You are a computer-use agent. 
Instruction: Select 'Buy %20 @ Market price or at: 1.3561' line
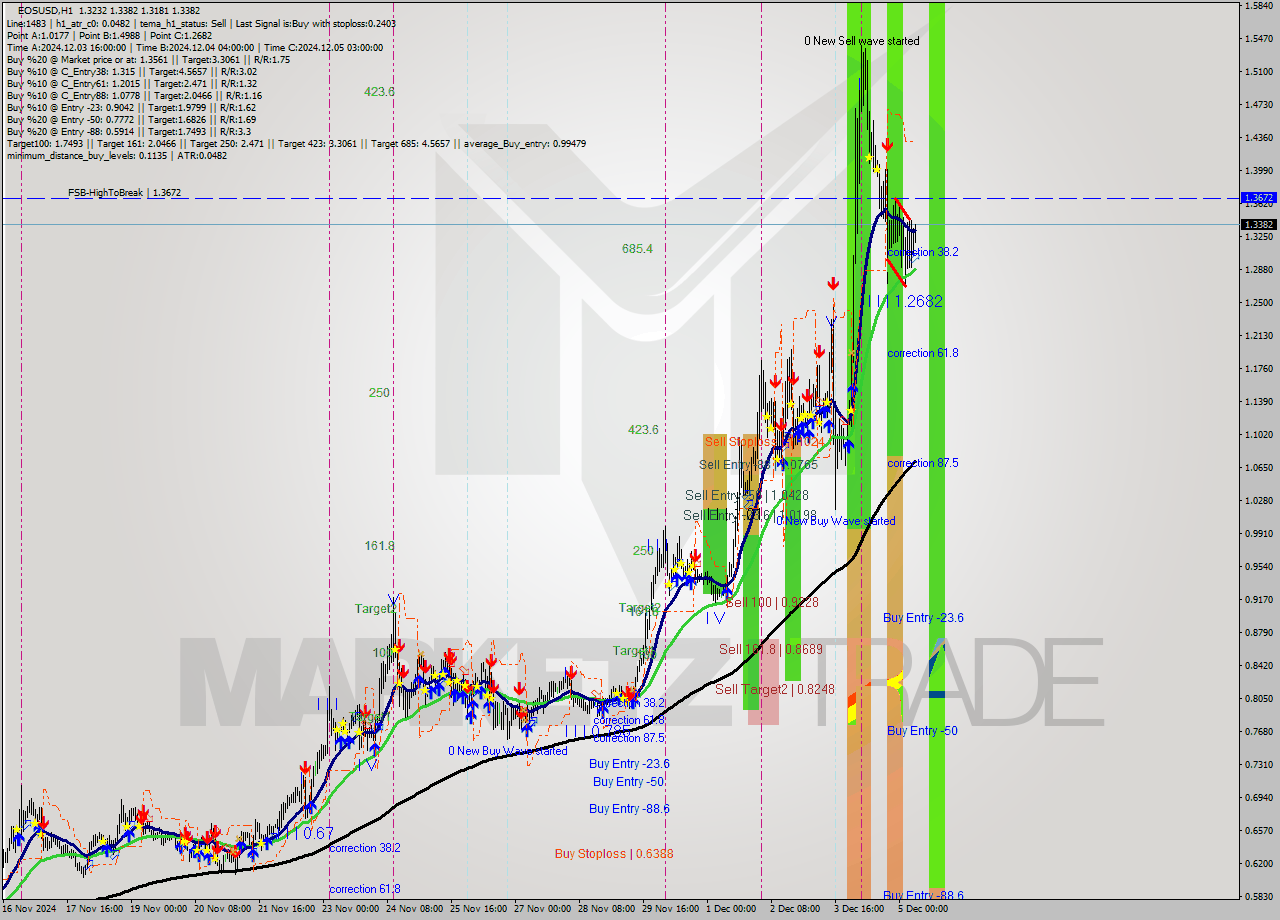(148, 59)
